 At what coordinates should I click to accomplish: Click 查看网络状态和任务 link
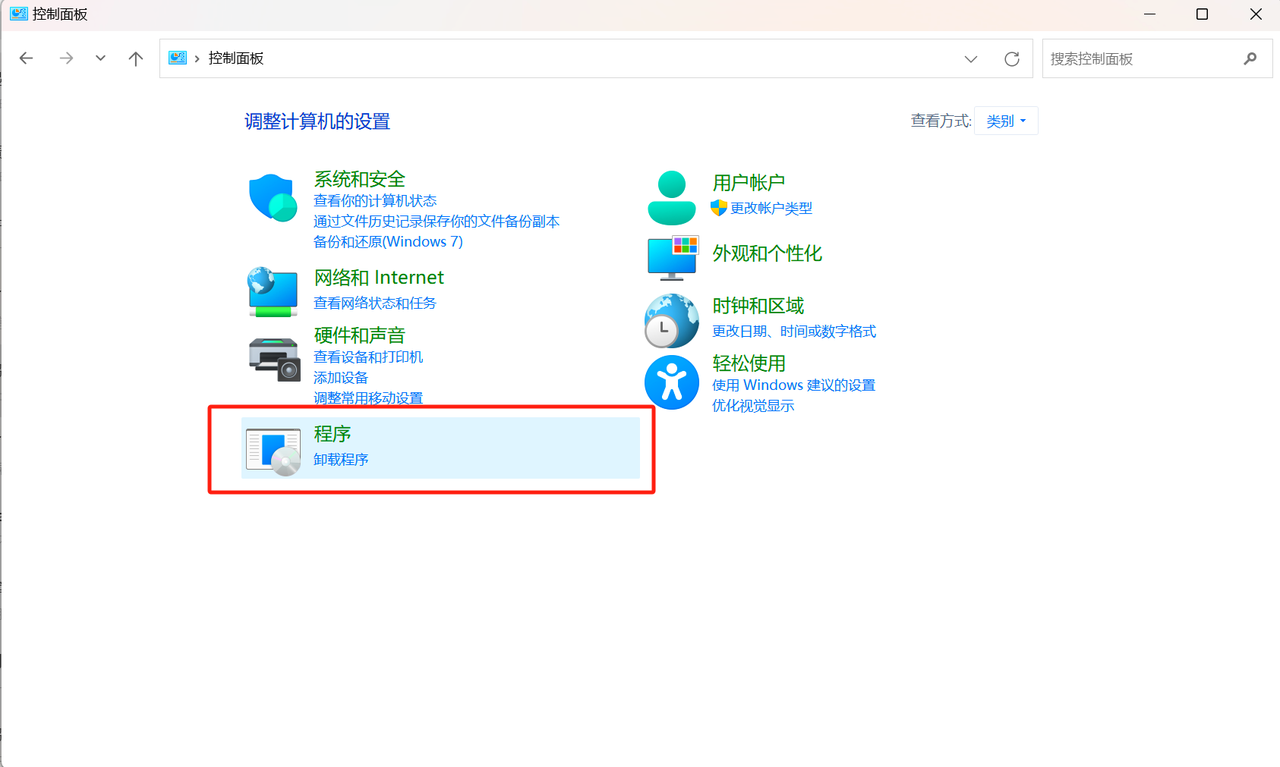coord(375,303)
